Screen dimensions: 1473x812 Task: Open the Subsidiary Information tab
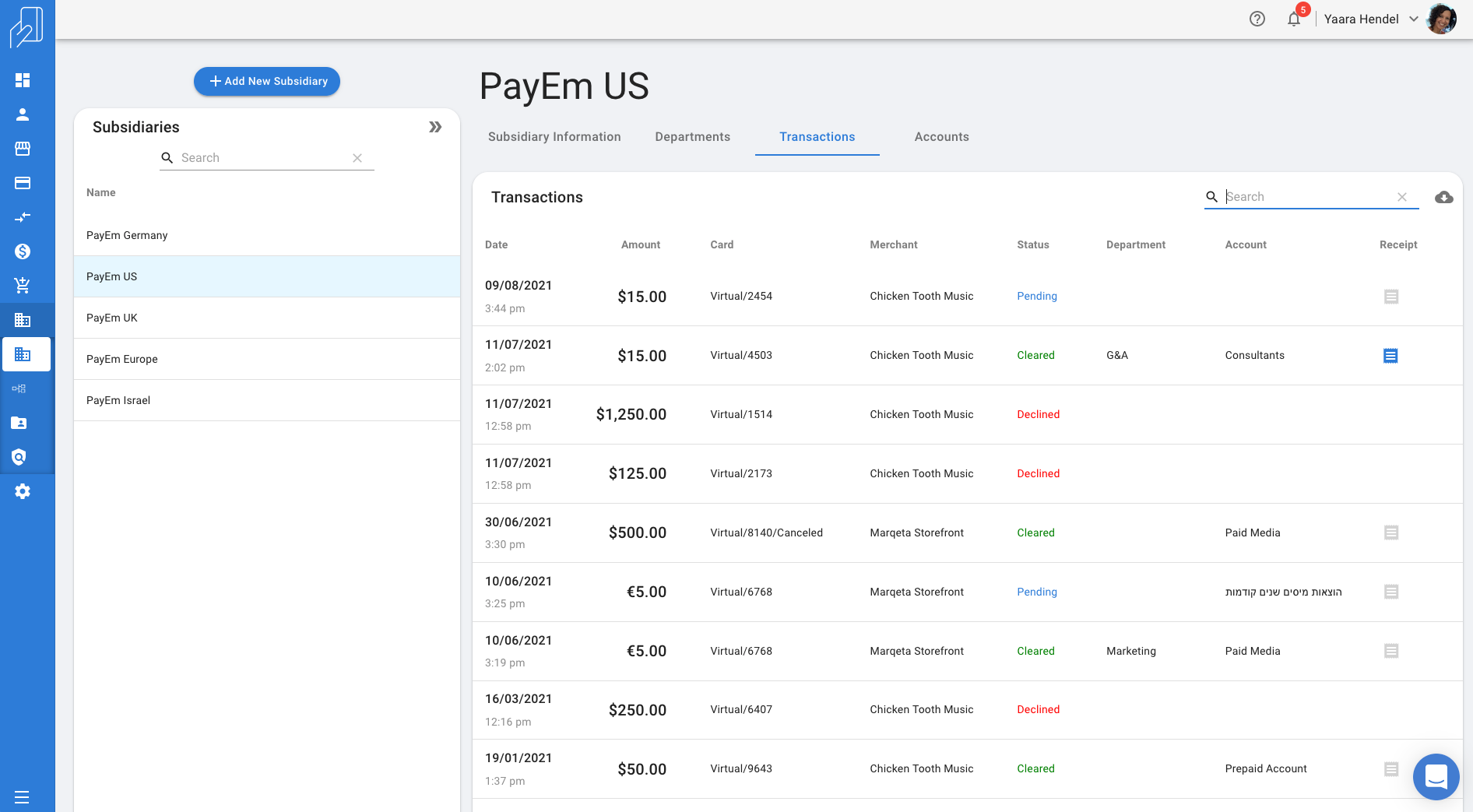554,137
